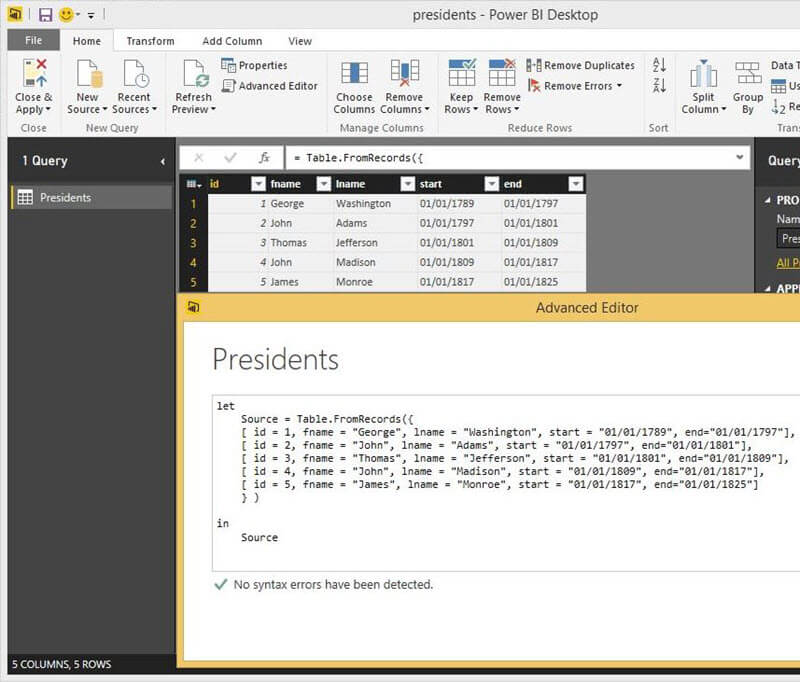Collapse the Properties section triangle
This screenshot has width=800, height=682.
768,200
